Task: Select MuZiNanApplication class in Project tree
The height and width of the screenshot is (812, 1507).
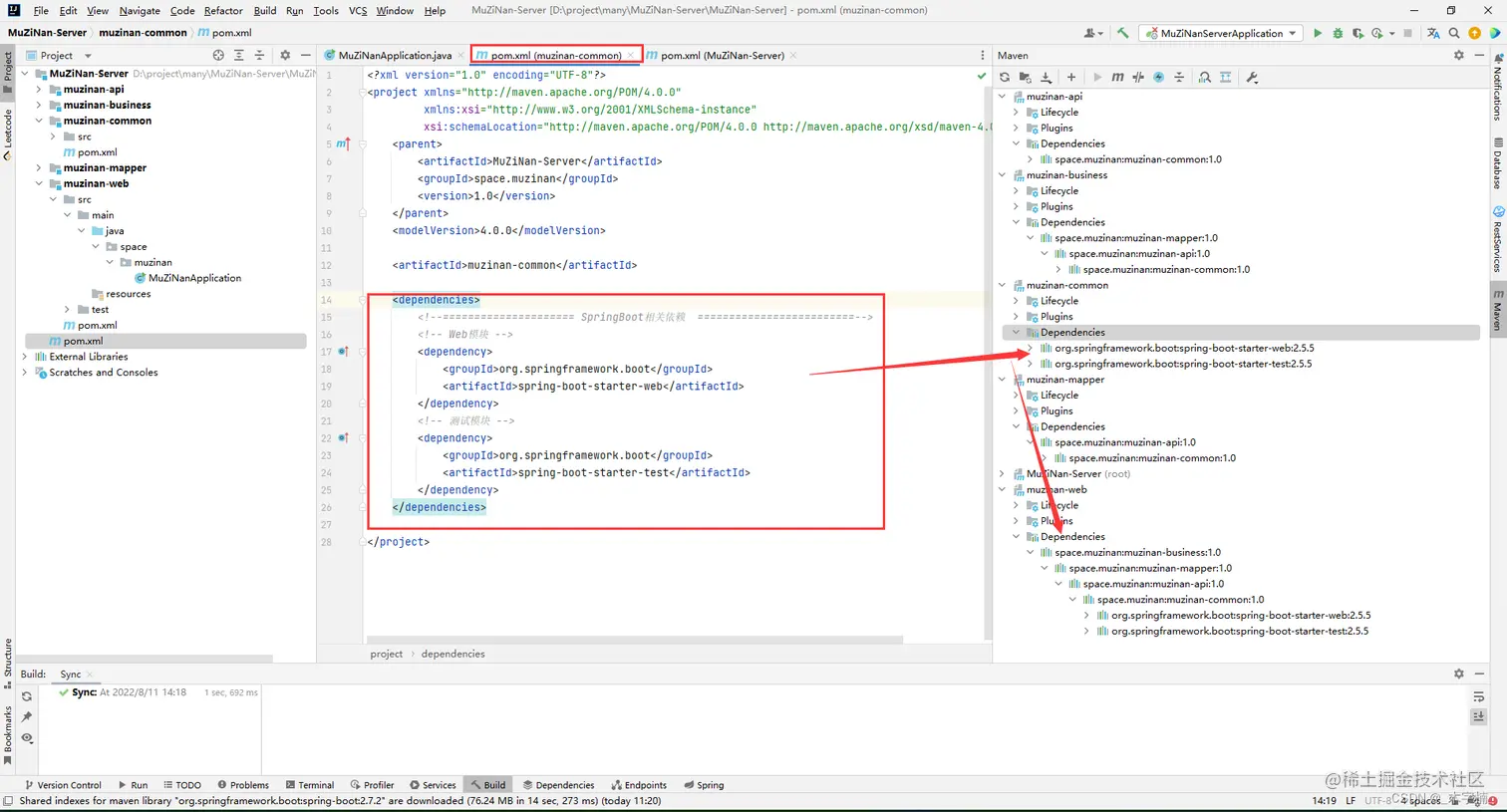Action: pyautogui.click(x=194, y=278)
